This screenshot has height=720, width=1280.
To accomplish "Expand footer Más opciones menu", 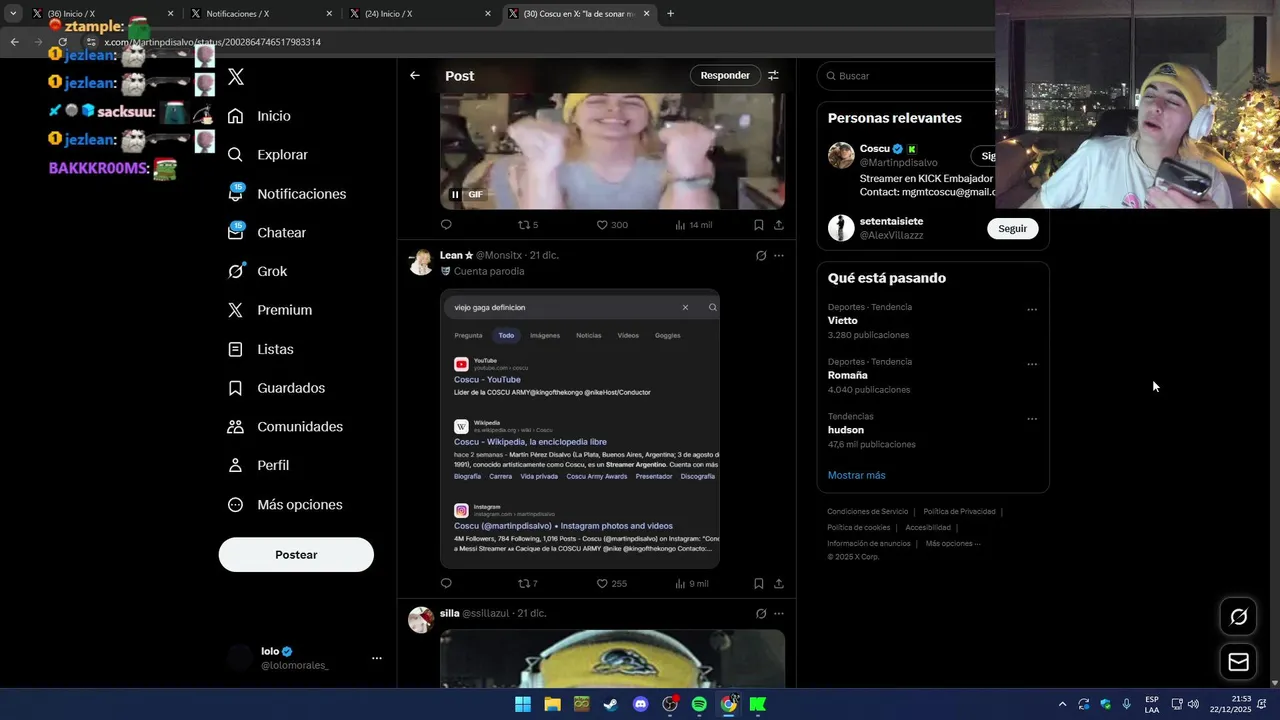I will tap(953, 544).
